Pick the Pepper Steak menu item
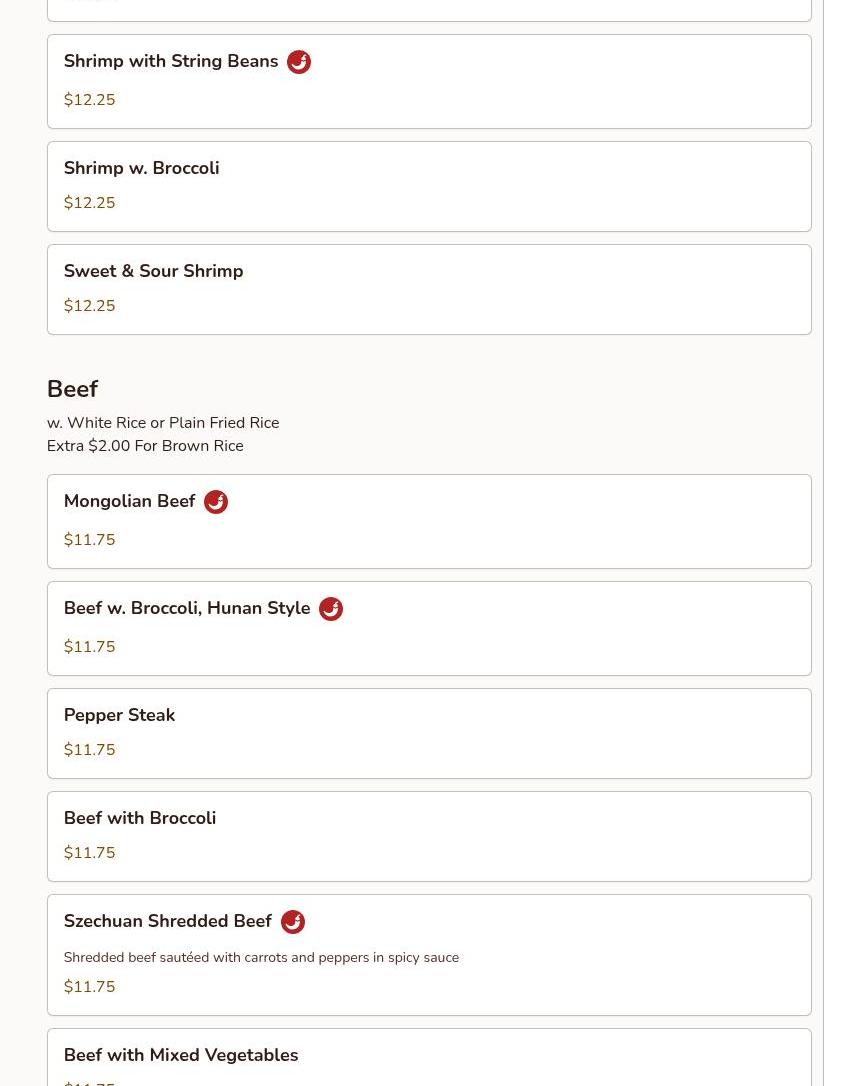844x1086 pixels. point(428,733)
